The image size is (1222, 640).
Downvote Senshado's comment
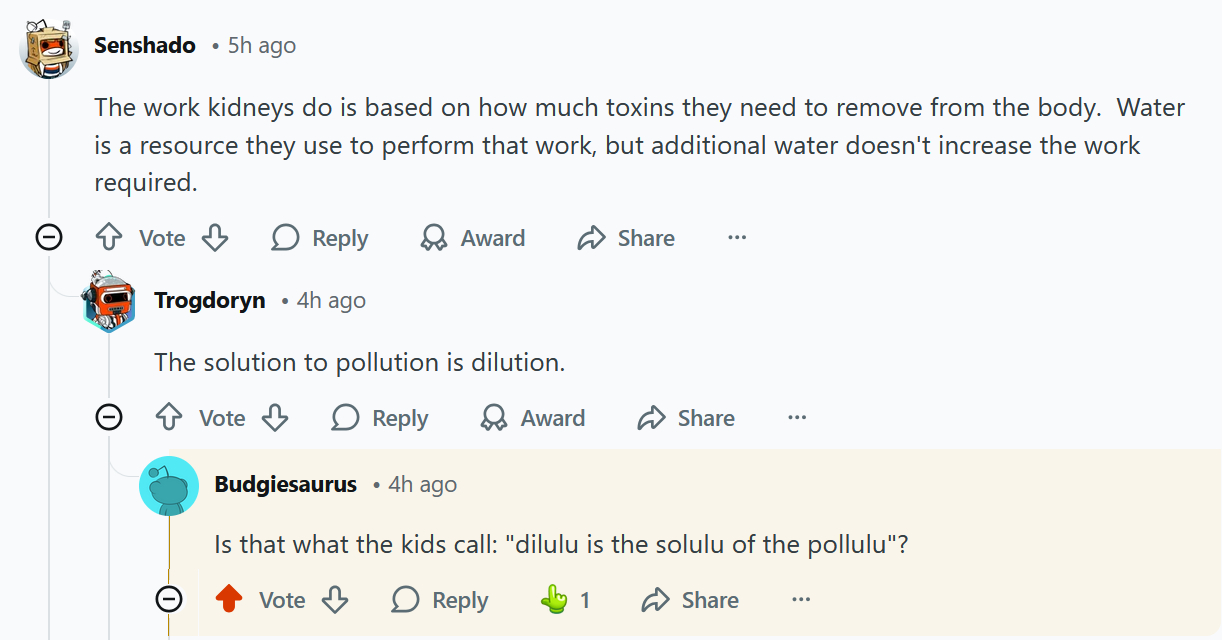(x=215, y=238)
